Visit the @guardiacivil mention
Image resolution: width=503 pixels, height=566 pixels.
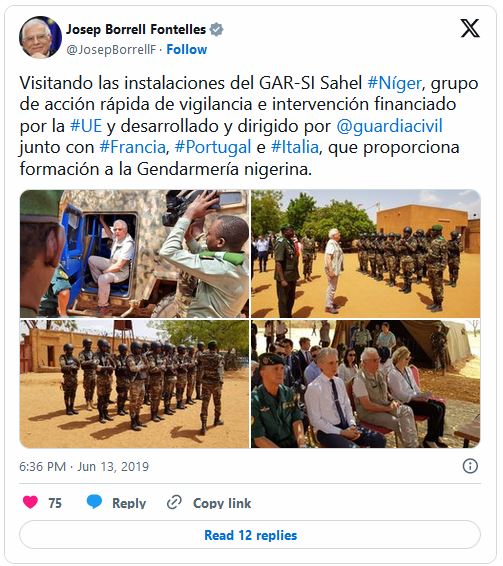pyautogui.click(x=389, y=126)
